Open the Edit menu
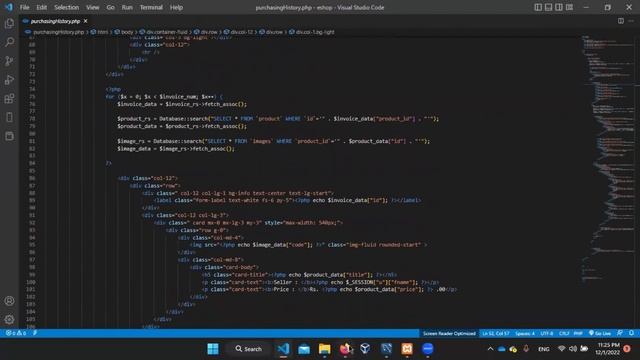The width and height of the screenshot is (640, 360). (x=41, y=7)
